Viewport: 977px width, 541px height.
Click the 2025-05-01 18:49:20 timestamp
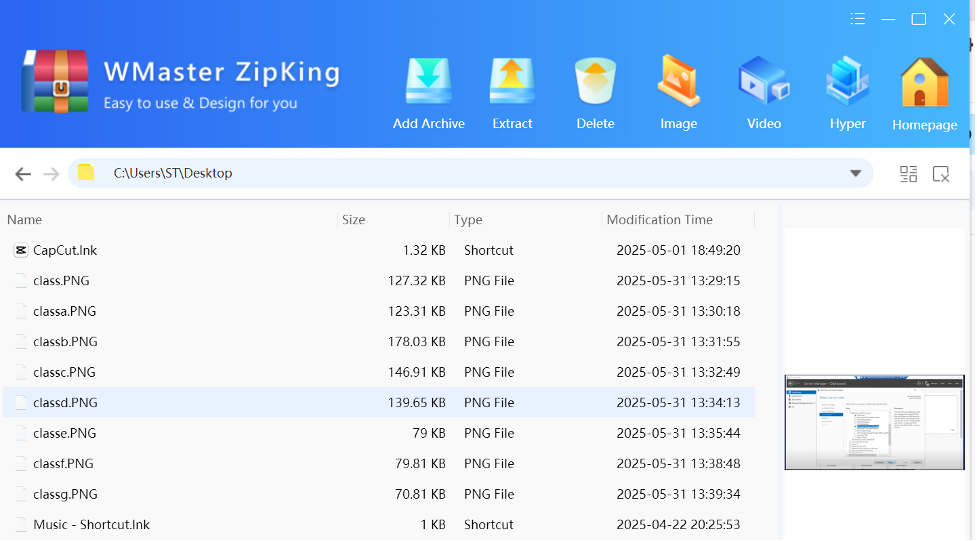tap(678, 251)
